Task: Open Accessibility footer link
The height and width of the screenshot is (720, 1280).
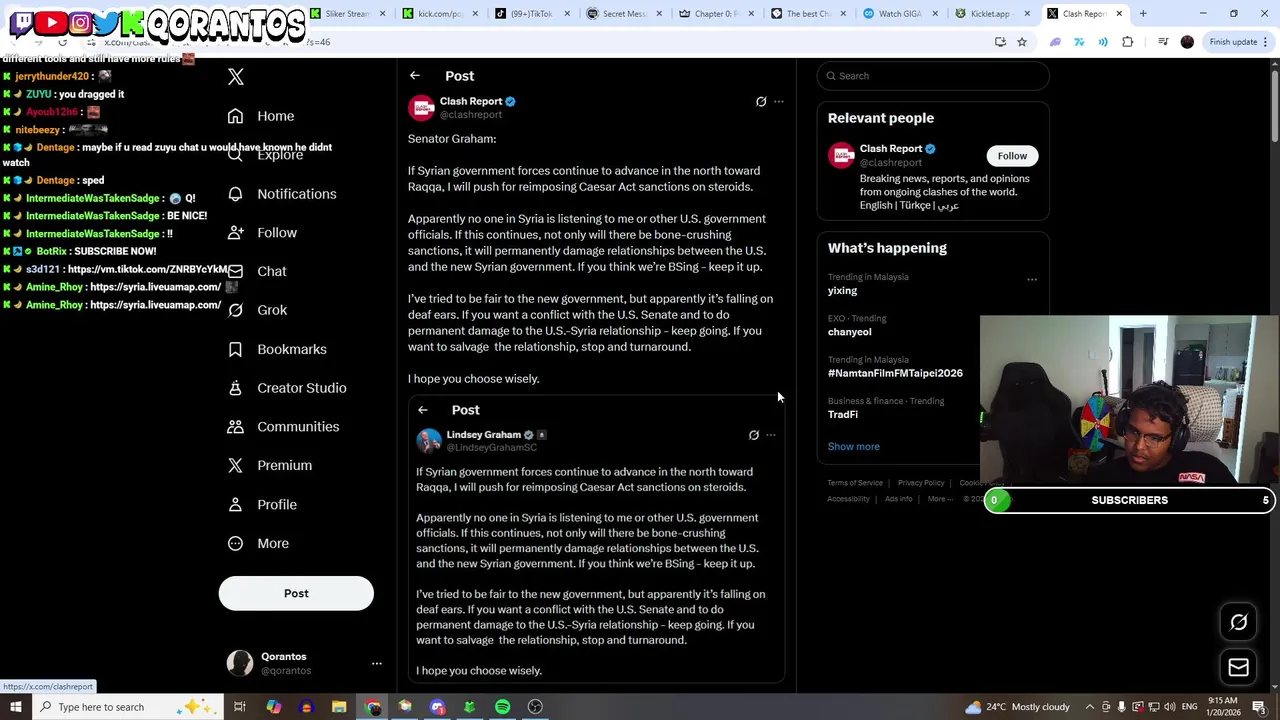Action: coord(848,499)
